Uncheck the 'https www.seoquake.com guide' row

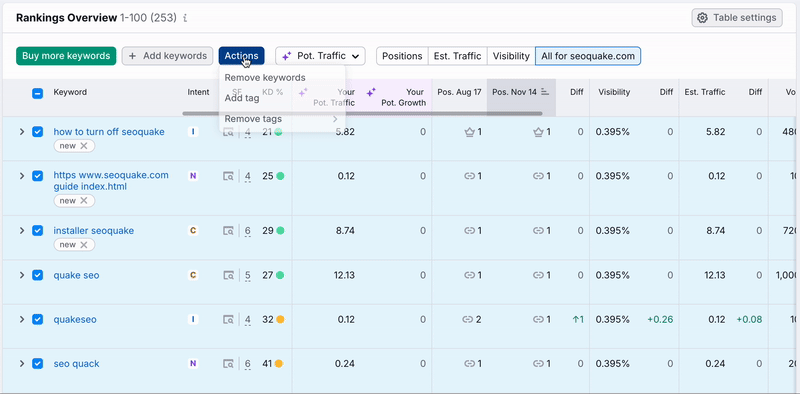click(37, 176)
